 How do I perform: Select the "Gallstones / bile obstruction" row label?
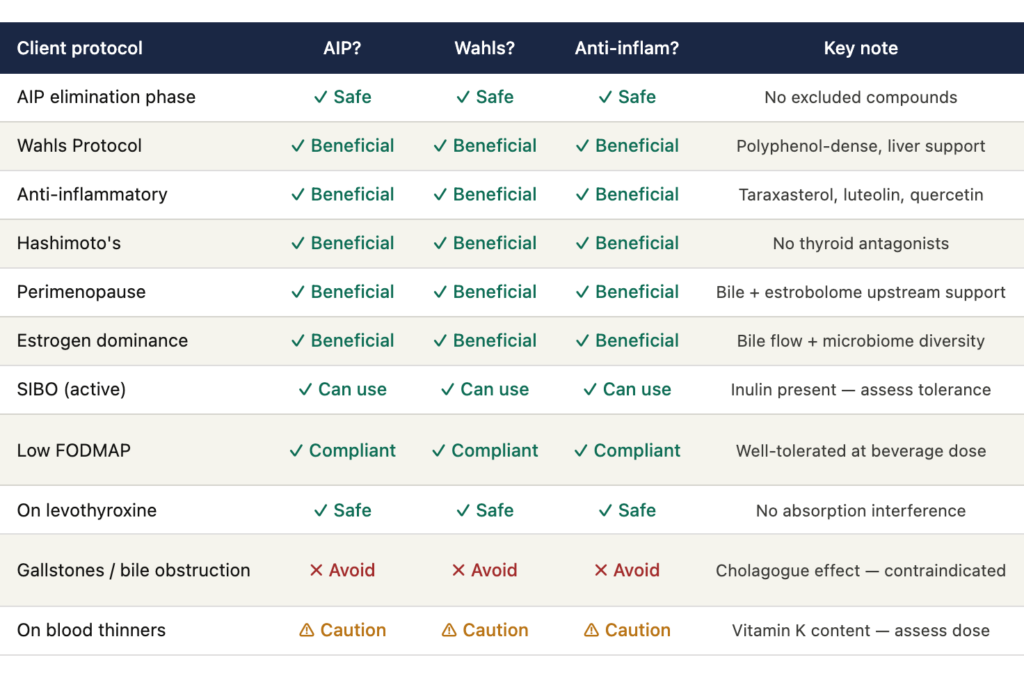pos(134,570)
